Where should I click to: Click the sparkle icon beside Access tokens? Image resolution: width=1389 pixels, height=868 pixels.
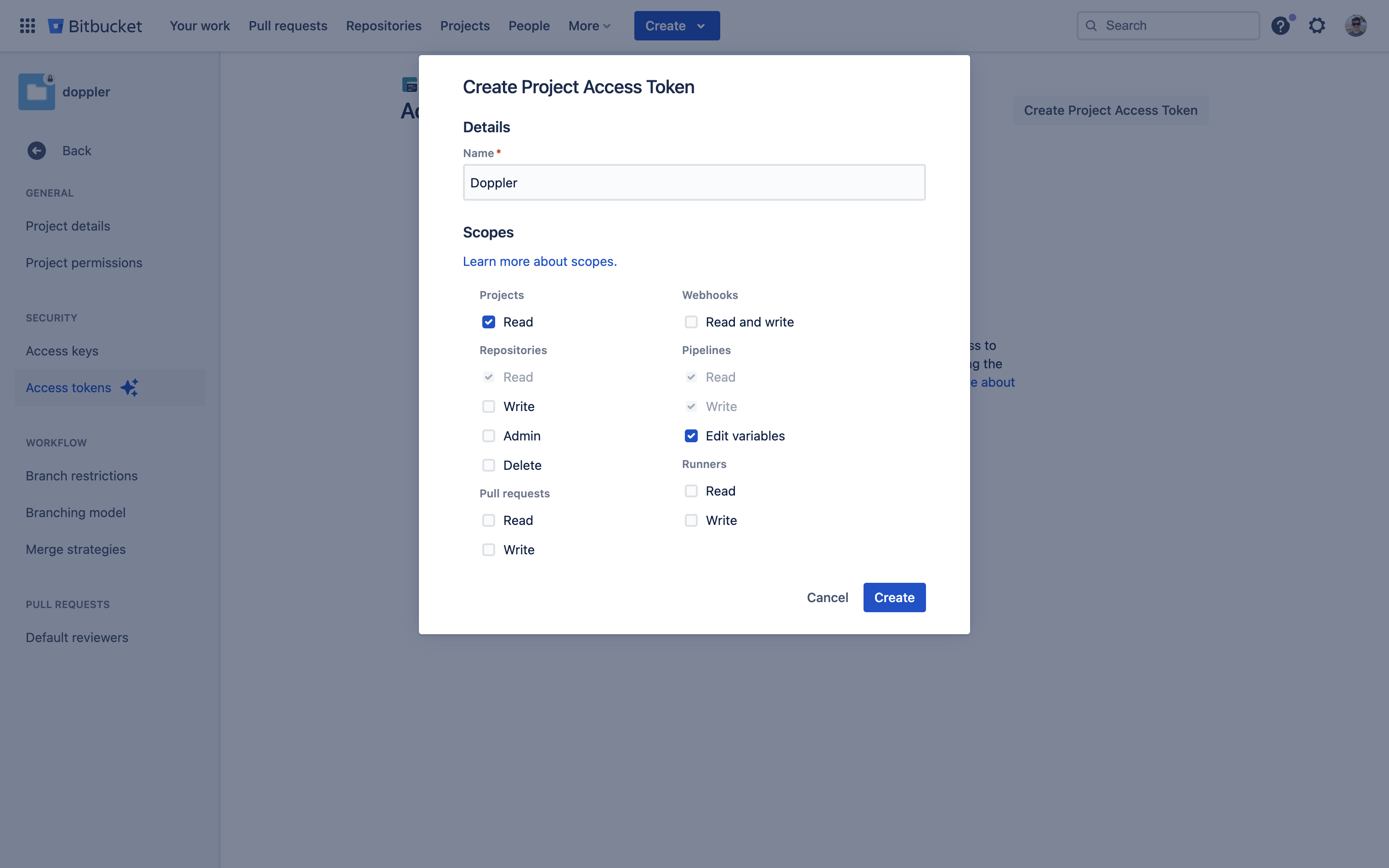[130, 388]
